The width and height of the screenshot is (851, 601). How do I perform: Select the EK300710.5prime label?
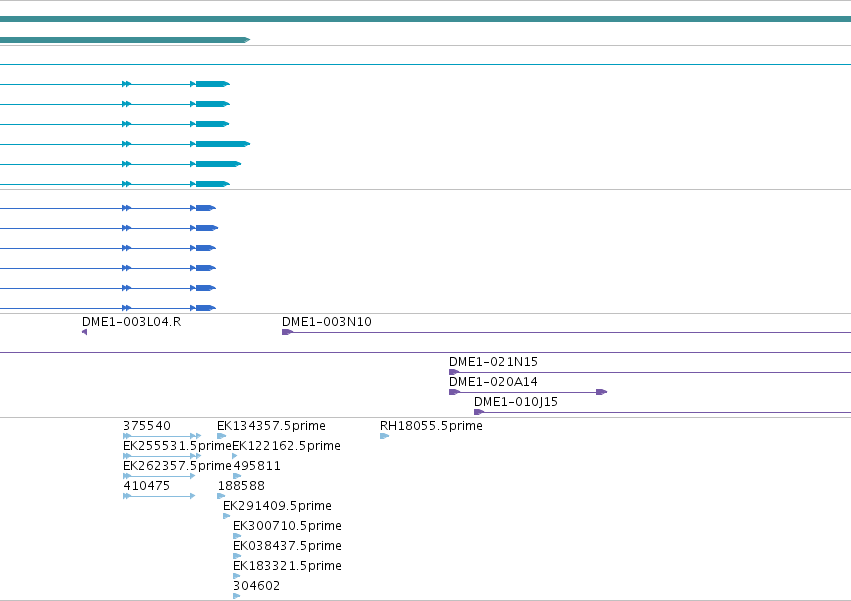click(287, 526)
